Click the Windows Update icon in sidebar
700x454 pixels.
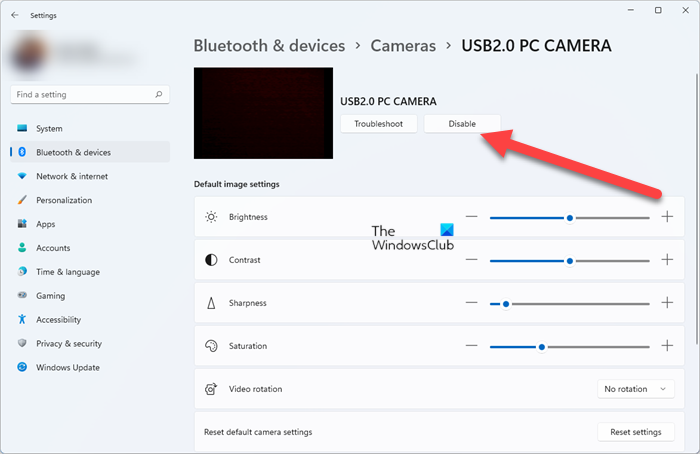[22, 367]
